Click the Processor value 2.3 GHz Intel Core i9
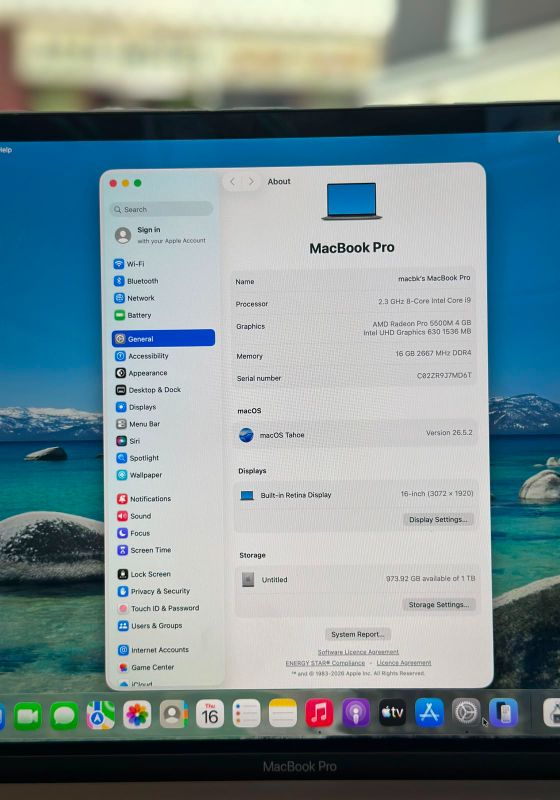Image resolution: width=560 pixels, height=800 pixels. (x=424, y=301)
